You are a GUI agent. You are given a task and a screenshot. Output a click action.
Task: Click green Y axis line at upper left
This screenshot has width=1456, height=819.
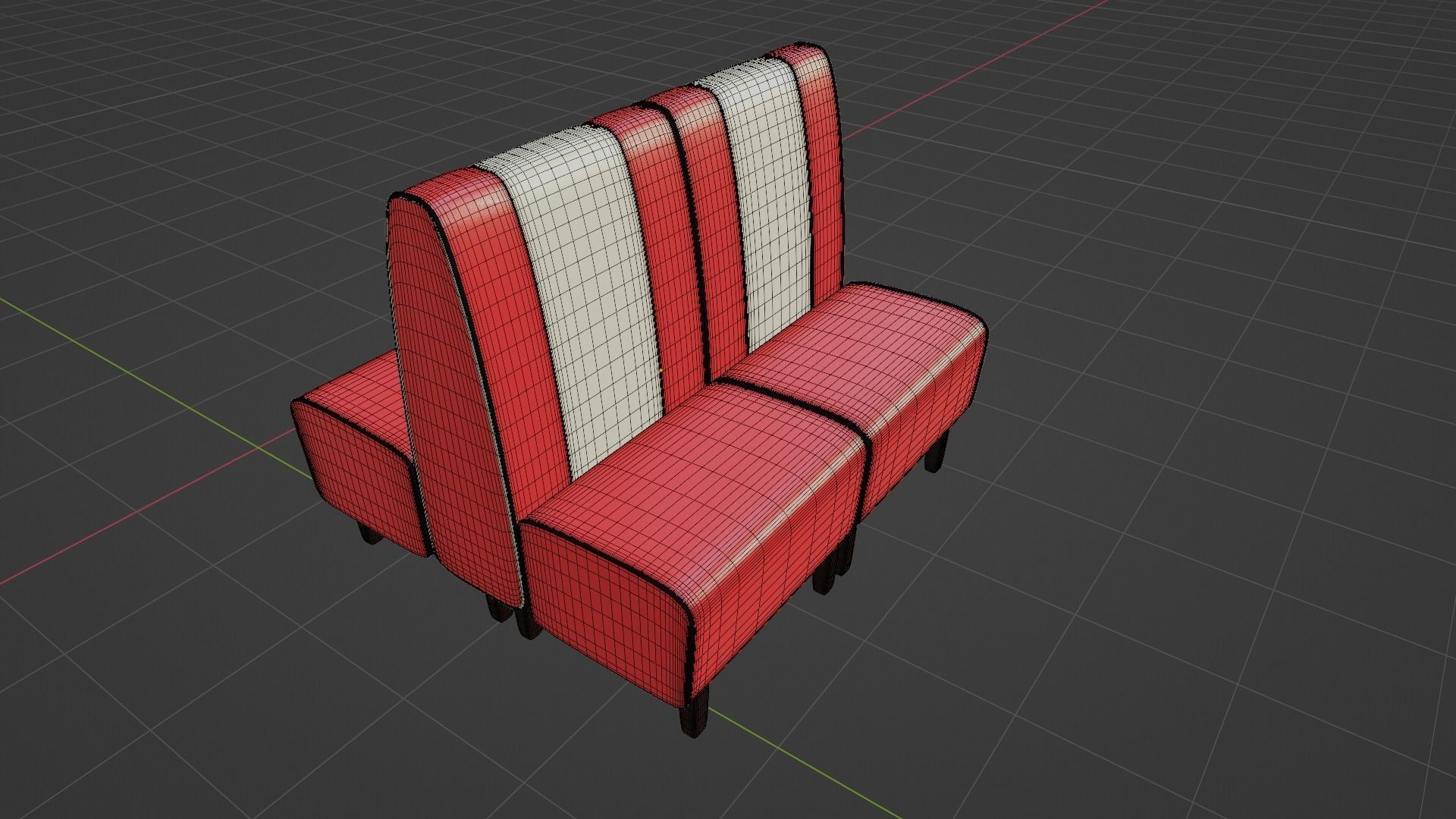pos(114,362)
